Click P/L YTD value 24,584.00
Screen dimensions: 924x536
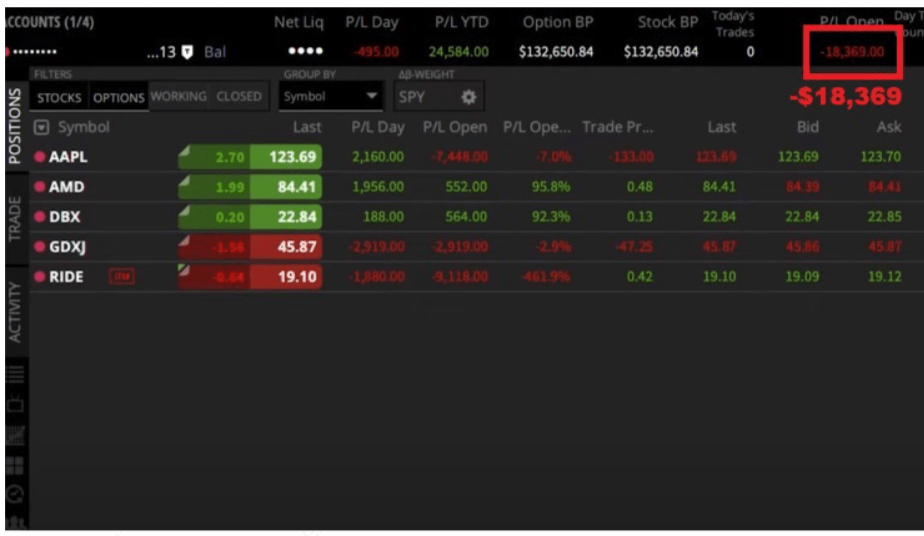point(458,52)
